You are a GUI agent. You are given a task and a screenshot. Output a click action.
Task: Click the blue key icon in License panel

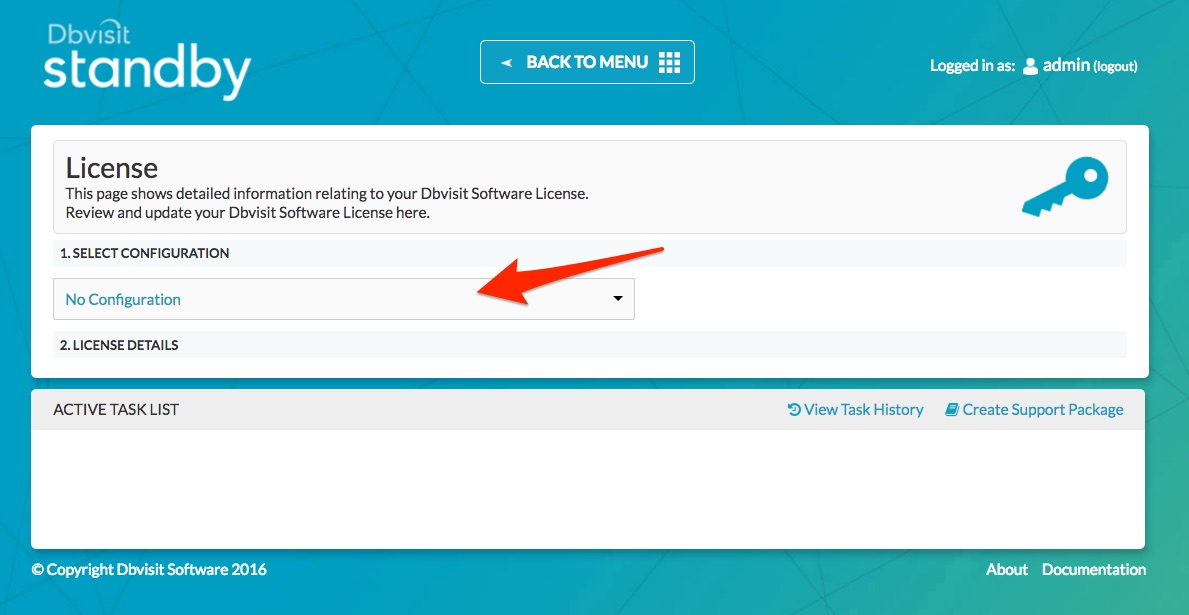click(1065, 186)
